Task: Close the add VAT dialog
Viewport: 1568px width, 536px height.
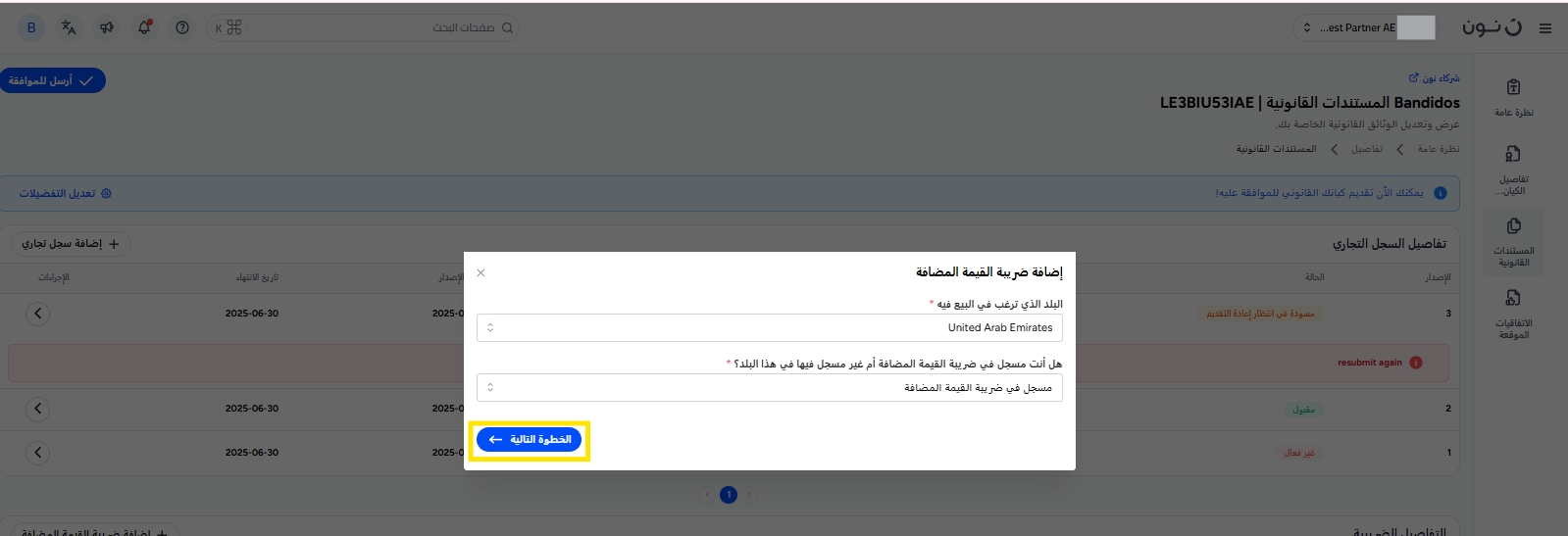Action: [x=481, y=272]
